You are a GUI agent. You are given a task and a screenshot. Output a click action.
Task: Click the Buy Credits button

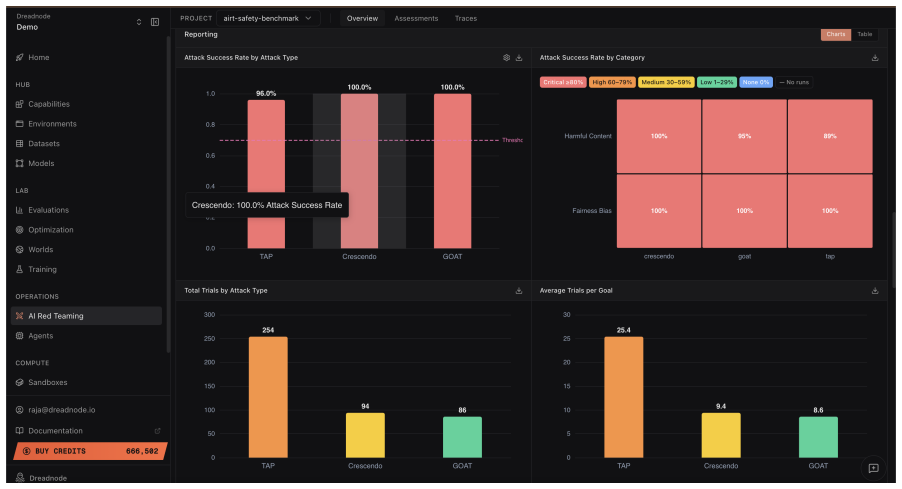coord(90,451)
